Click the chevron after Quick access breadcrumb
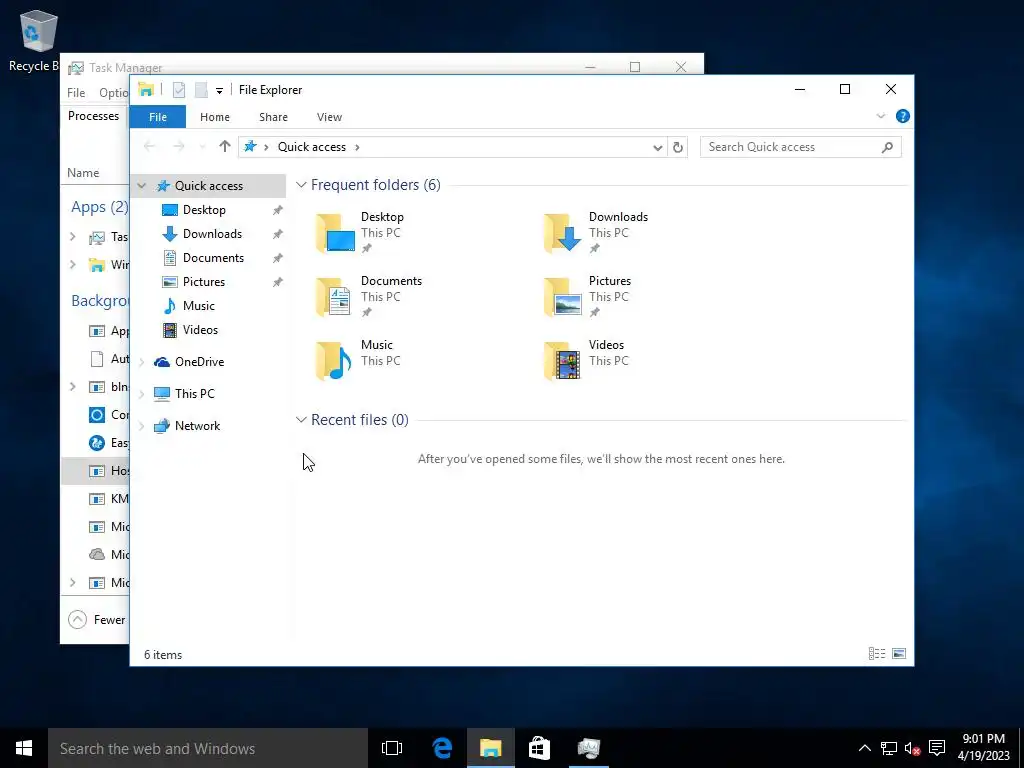This screenshot has width=1024, height=768. [357, 147]
